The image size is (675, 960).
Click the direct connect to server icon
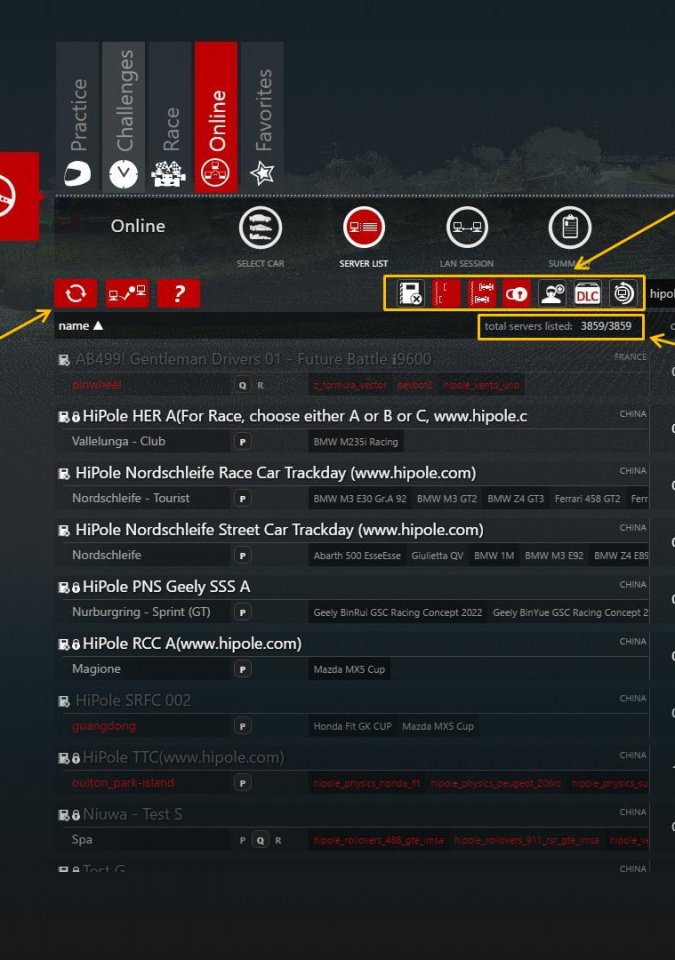127,293
